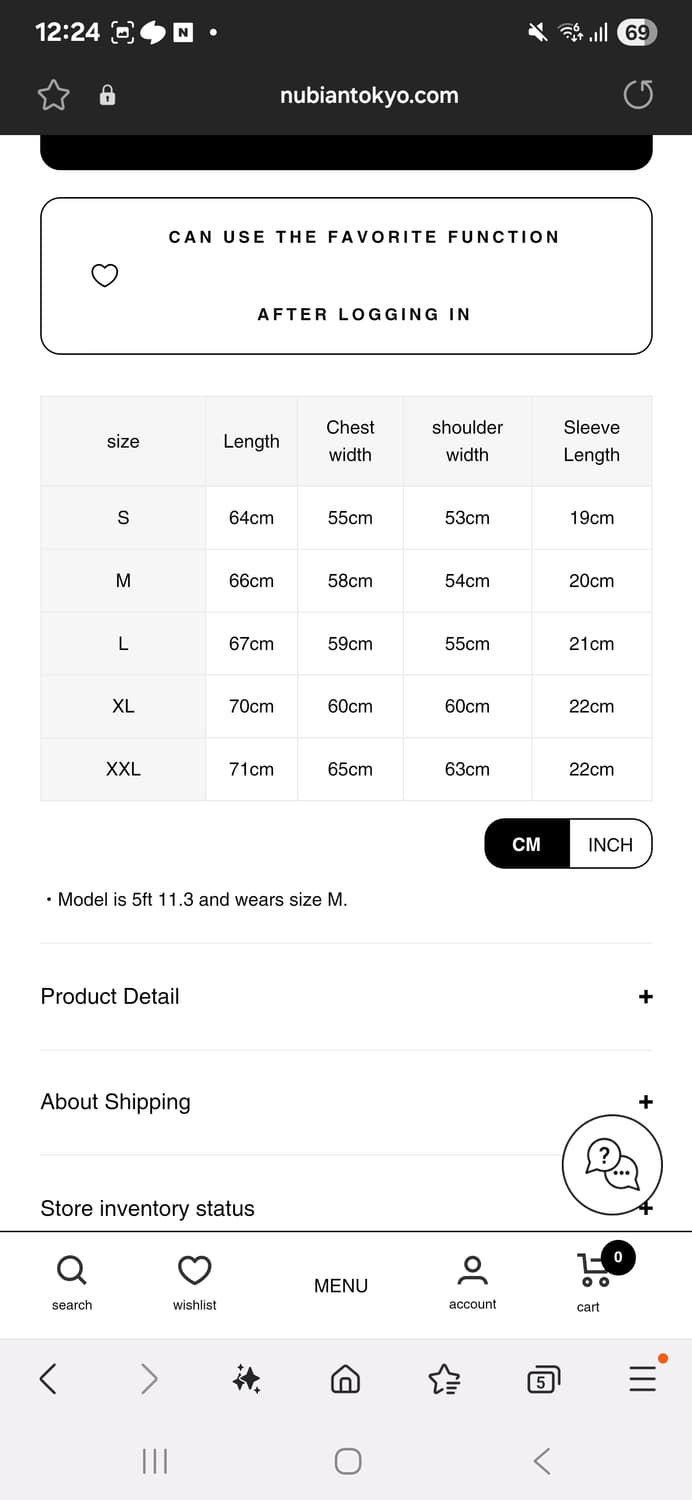
Task: Open the wishlist heart icon
Action: (x=194, y=1270)
